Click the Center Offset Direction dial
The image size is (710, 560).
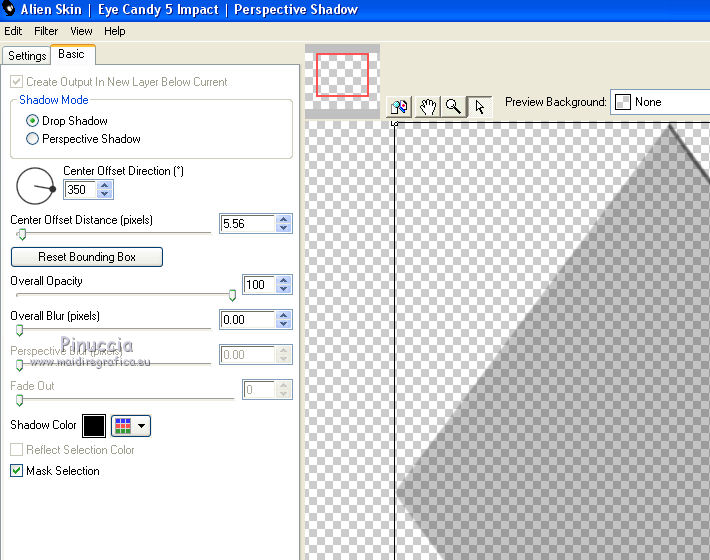[x=35, y=186]
